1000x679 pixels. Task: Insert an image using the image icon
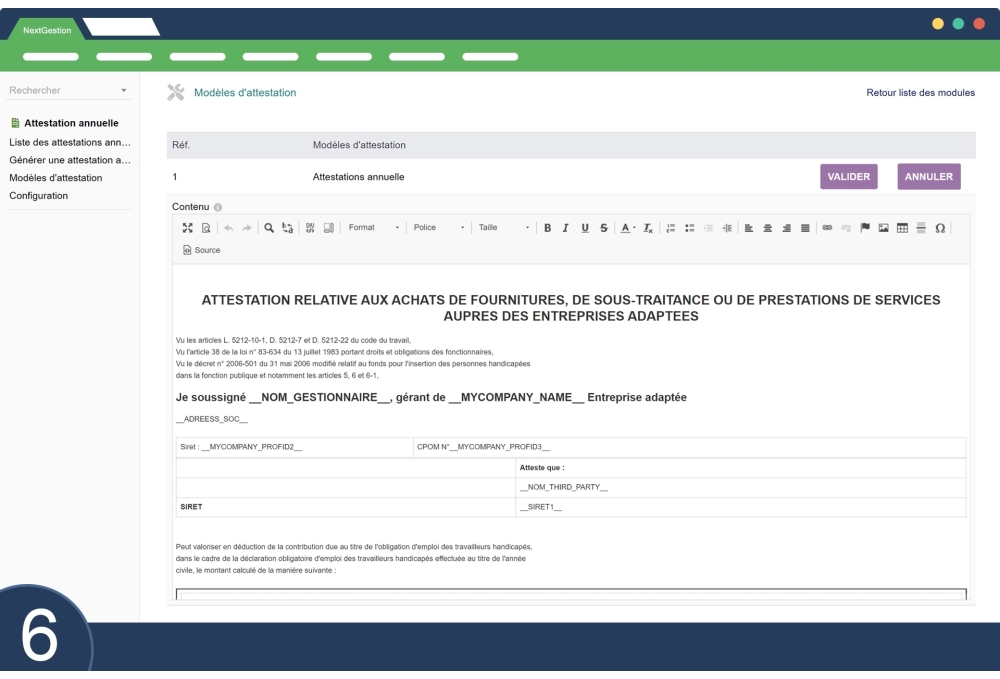pyautogui.click(x=884, y=228)
